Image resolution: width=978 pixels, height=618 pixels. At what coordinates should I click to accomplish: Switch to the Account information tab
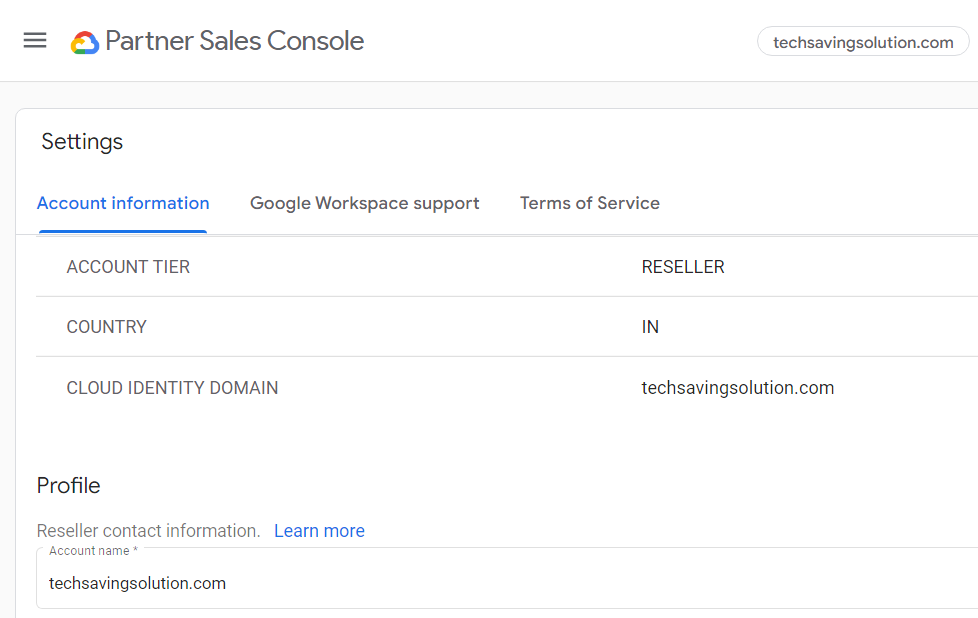point(123,203)
